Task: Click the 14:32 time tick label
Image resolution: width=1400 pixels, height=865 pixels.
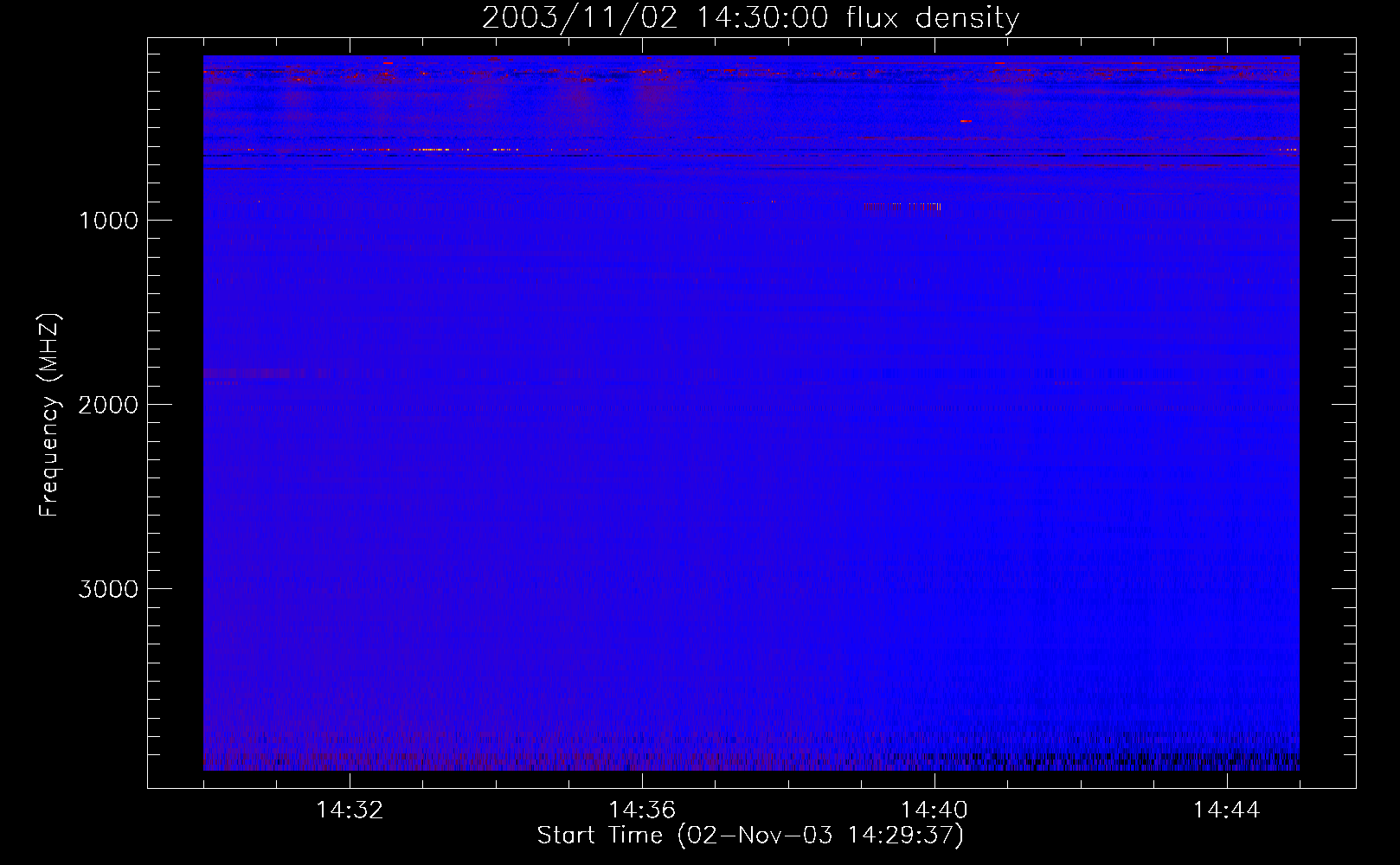Action: click(350, 811)
